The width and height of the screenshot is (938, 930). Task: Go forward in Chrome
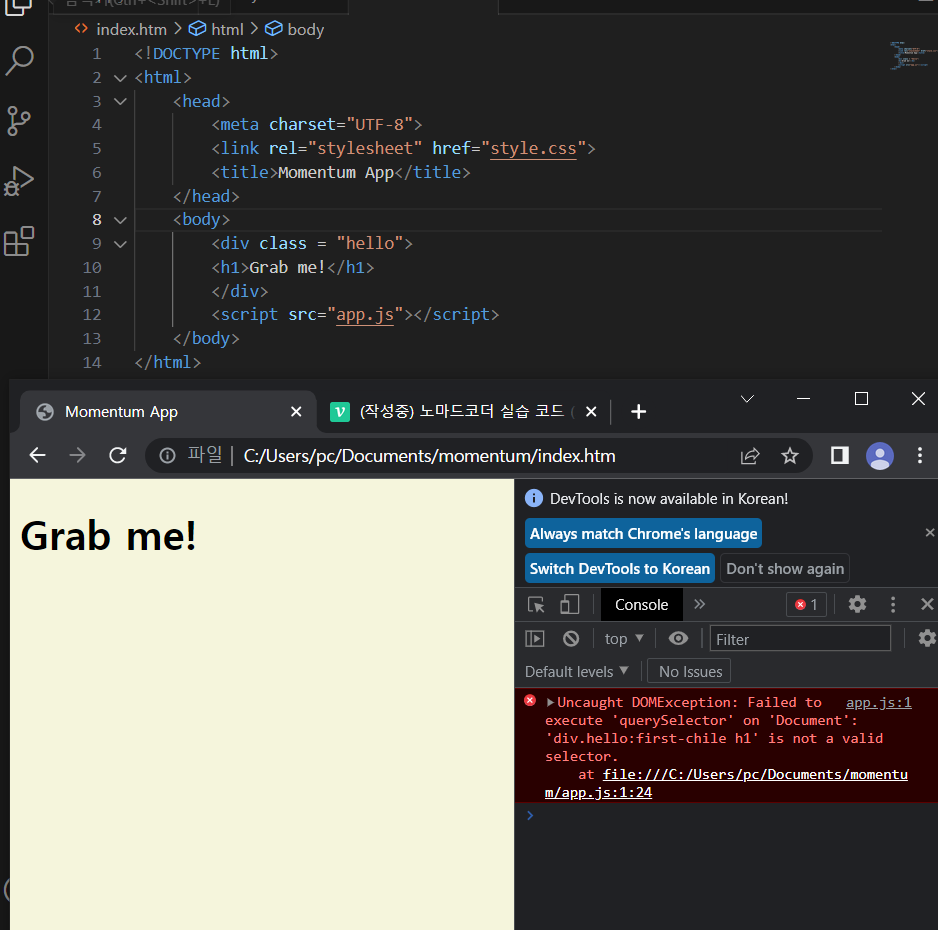77,456
